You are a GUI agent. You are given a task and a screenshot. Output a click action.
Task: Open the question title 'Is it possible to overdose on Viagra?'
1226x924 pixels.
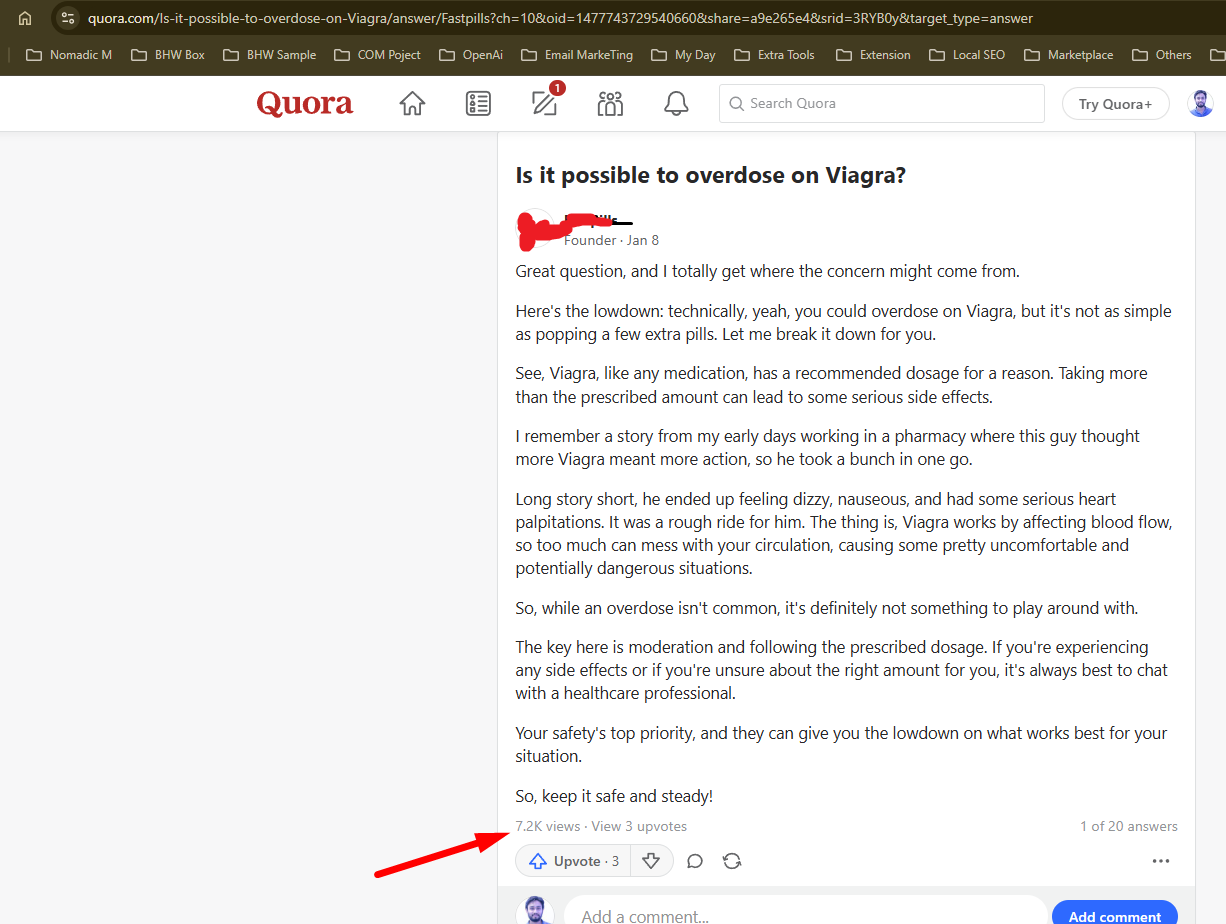pos(711,176)
